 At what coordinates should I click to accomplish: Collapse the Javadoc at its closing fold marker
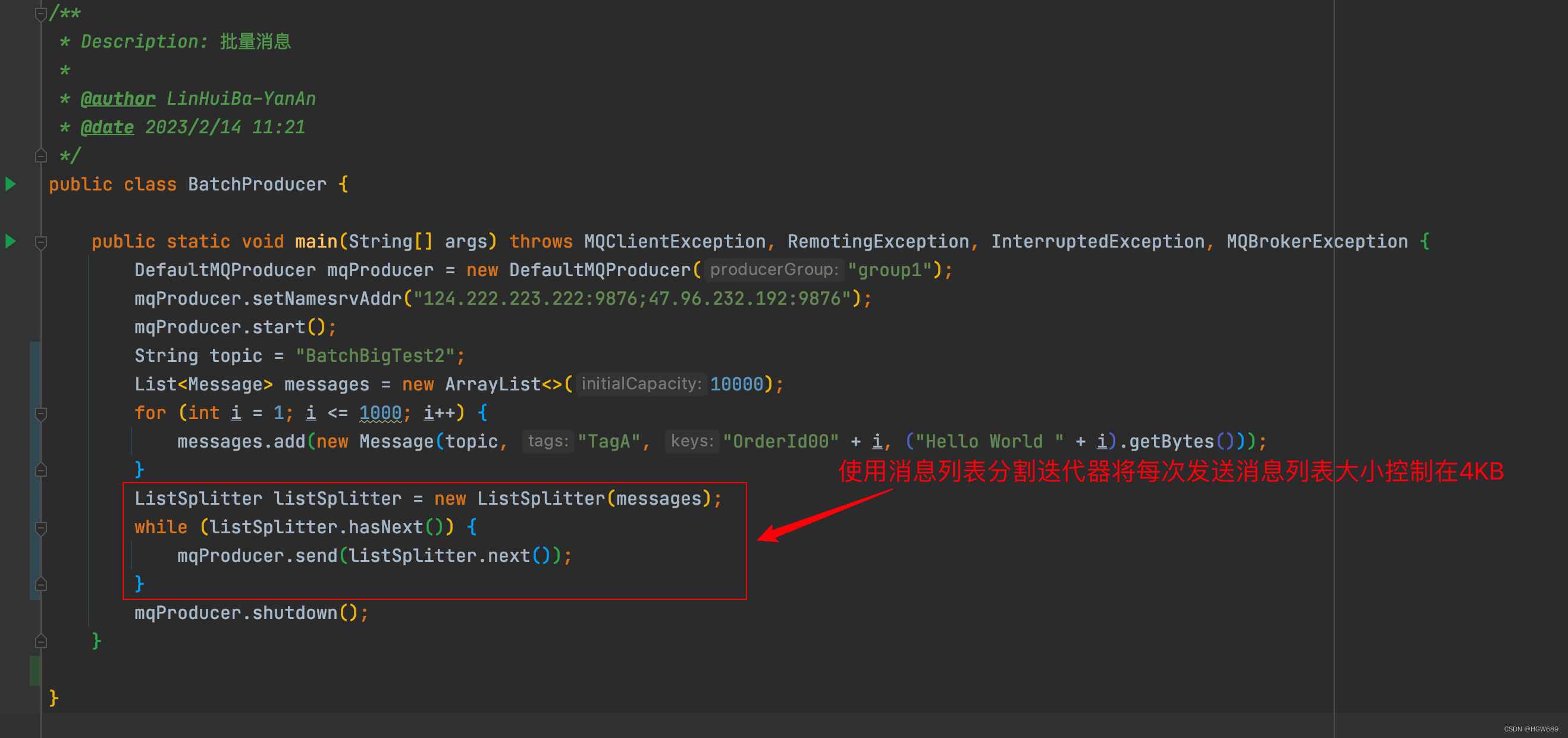pyautogui.click(x=41, y=156)
